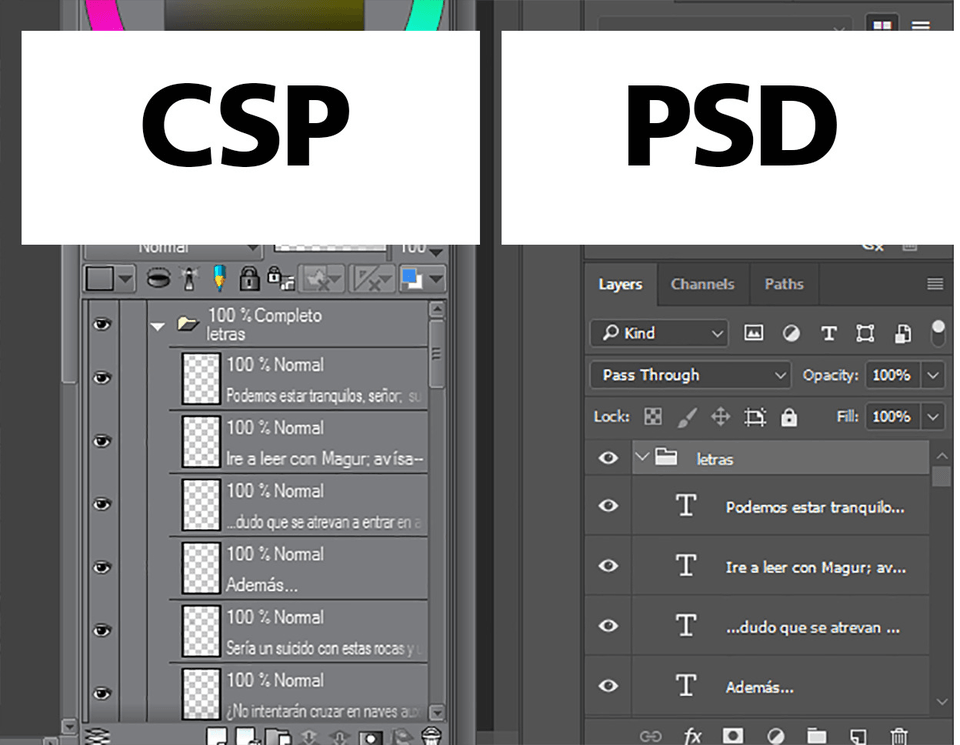Select Photoshop 'Podemos estar tranquilo...' text layer
960x745 pixels.
pos(814,507)
